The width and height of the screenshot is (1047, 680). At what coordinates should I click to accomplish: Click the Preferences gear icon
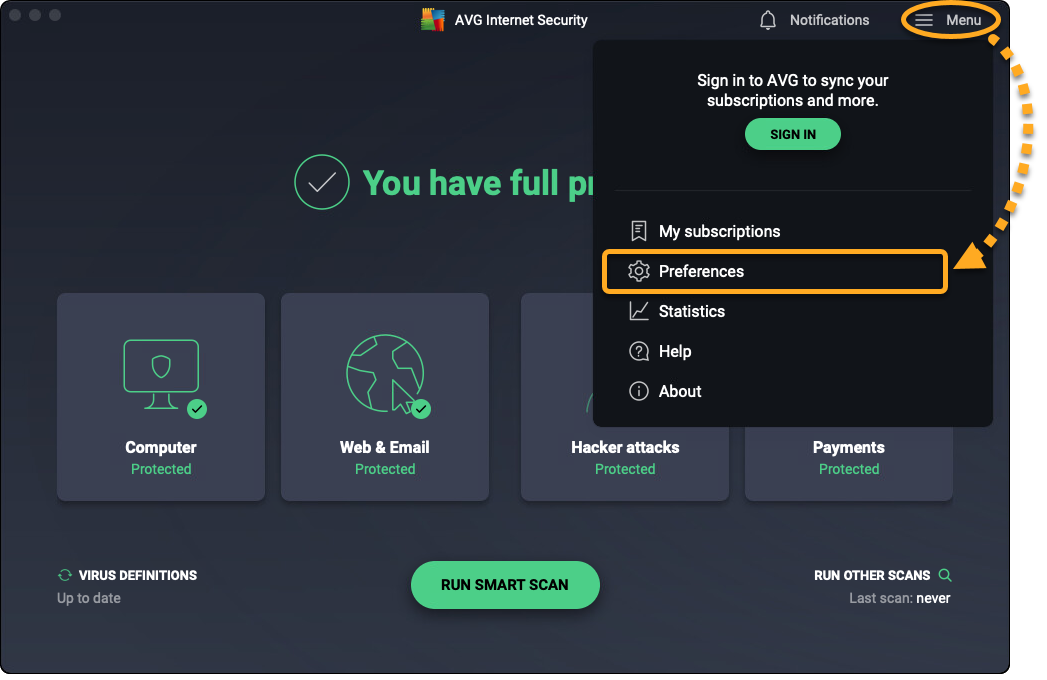click(638, 271)
